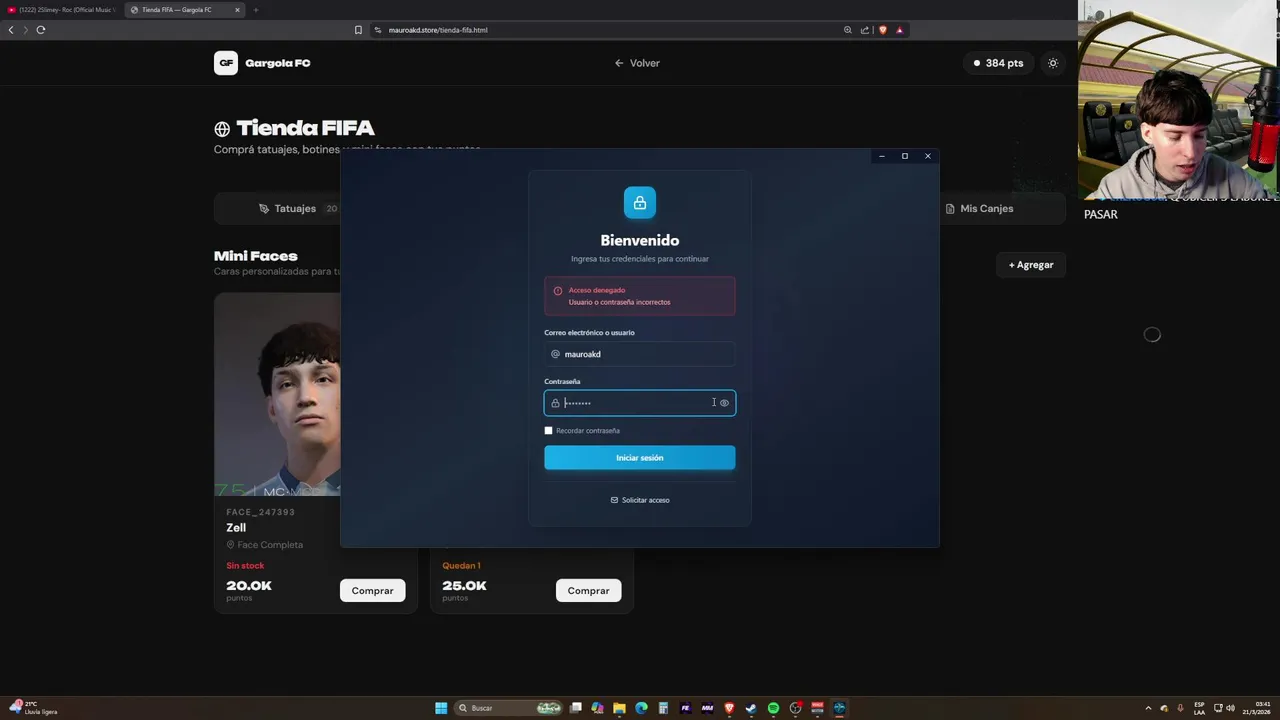Open the volume control in system tray
1280x720 pixels.
click(1230, 708)
